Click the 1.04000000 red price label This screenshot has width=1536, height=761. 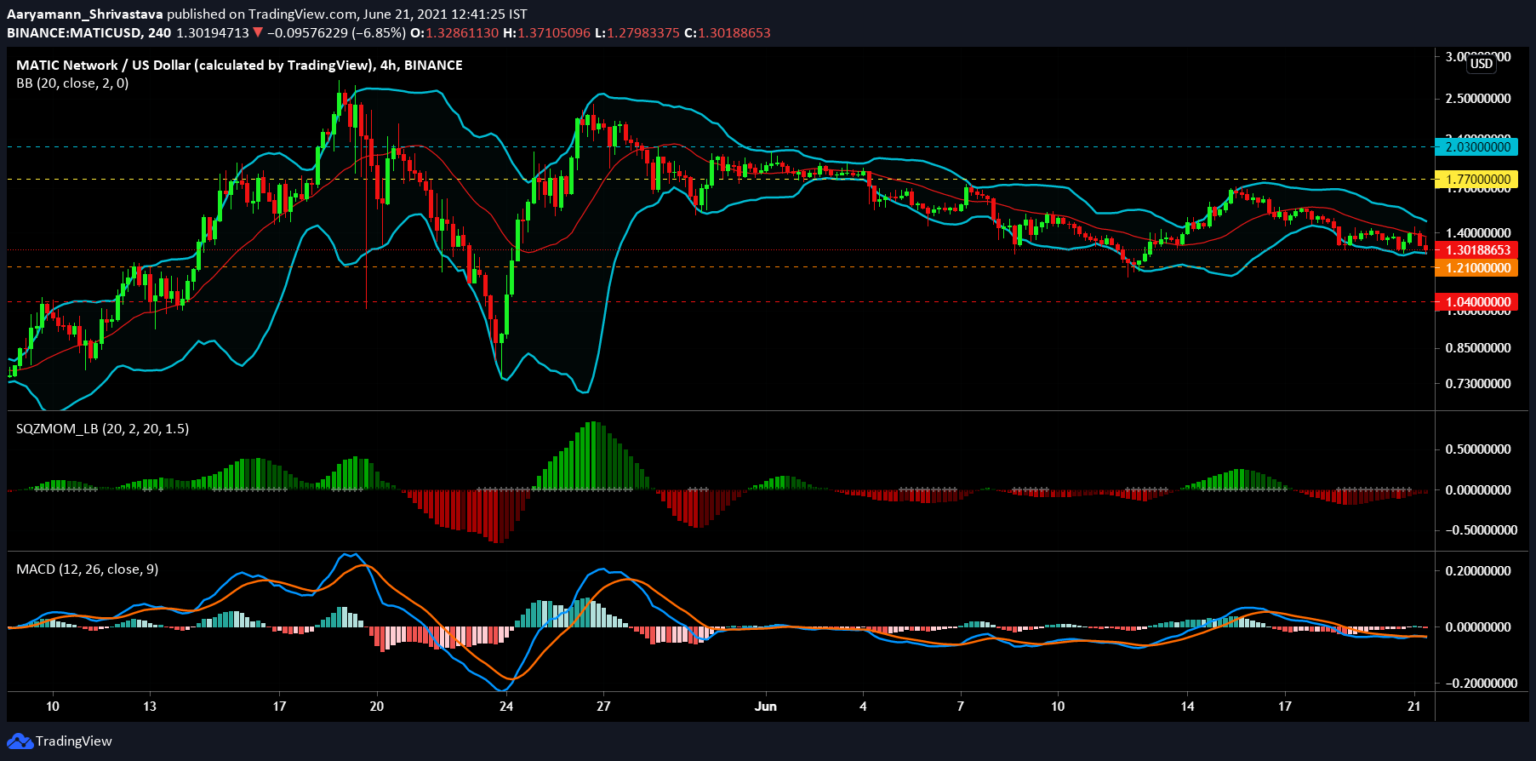coord(1477,301)
